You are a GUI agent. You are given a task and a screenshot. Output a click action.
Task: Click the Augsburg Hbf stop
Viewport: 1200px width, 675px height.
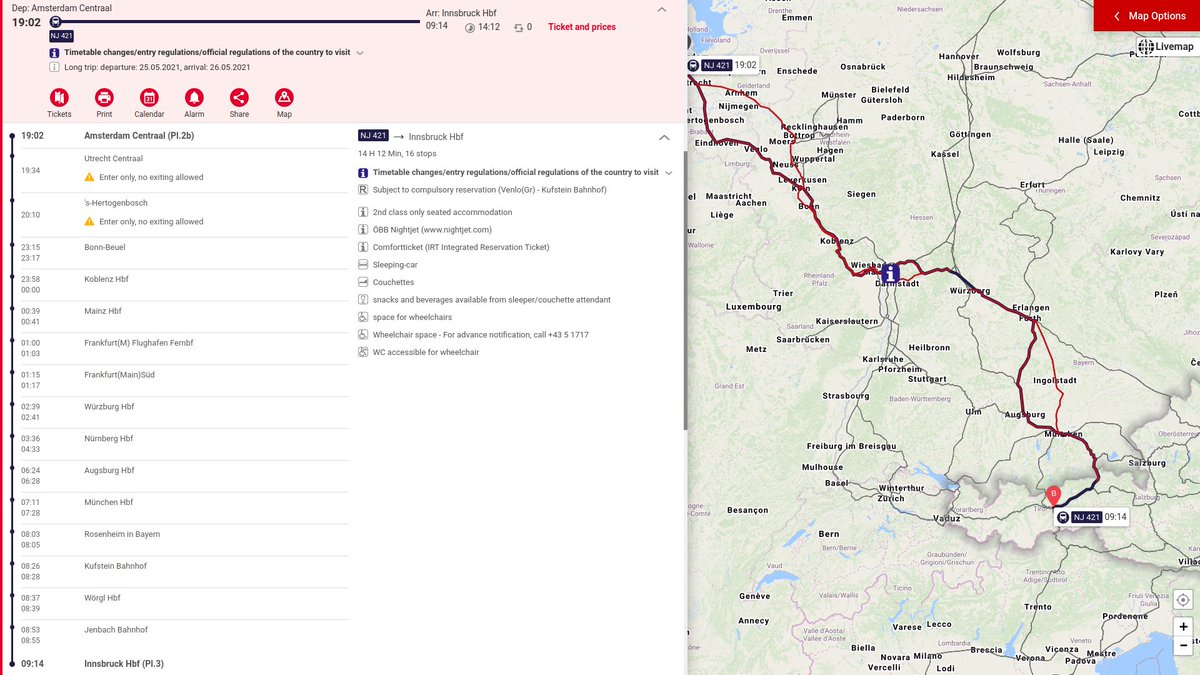110,470
